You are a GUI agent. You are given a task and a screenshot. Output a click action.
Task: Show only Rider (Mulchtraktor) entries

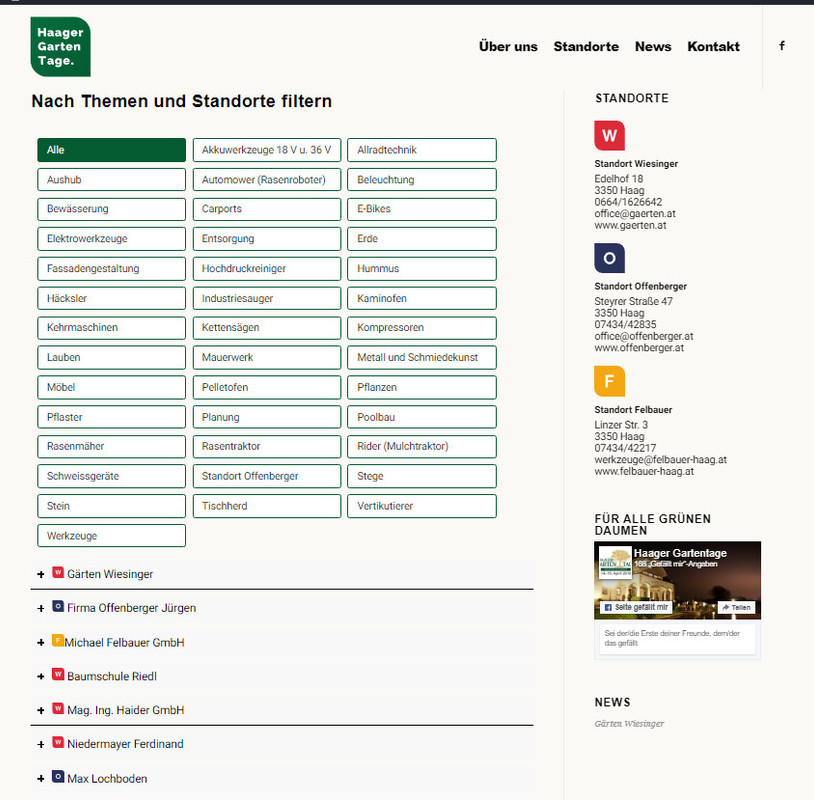click(x=422, y=446)
